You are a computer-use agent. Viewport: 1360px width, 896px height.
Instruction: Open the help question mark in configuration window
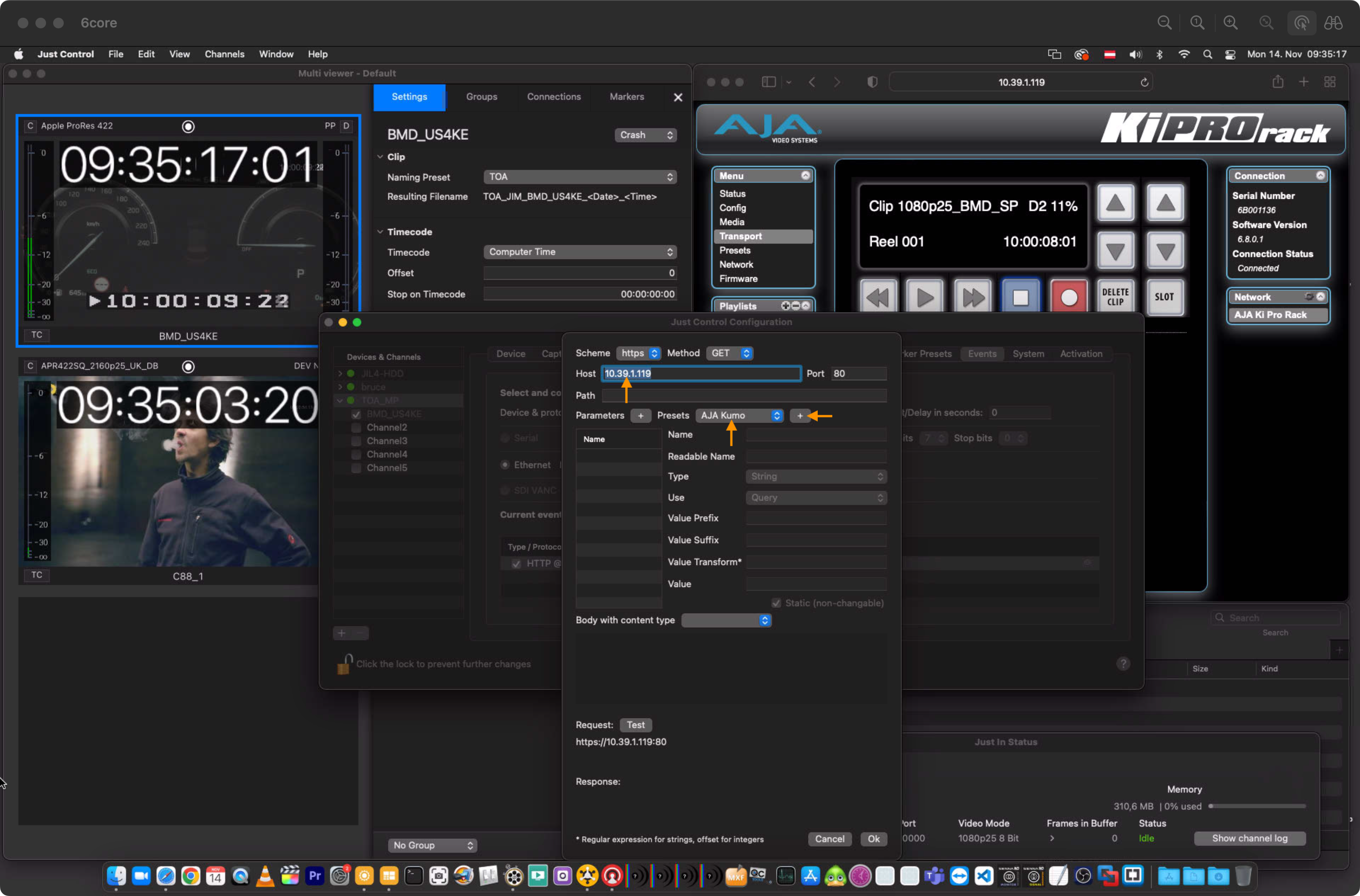click(x=1123, y=664)
